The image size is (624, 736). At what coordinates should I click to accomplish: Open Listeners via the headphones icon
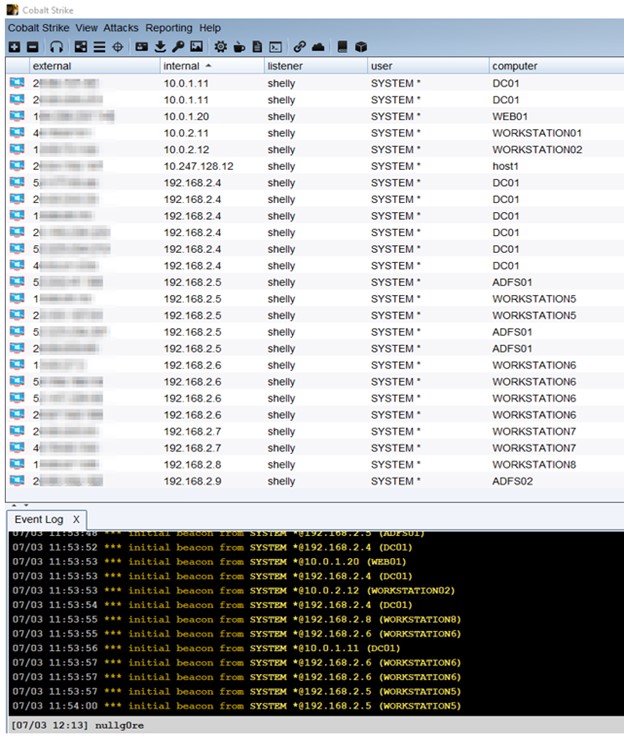click(x=56, y=47)
